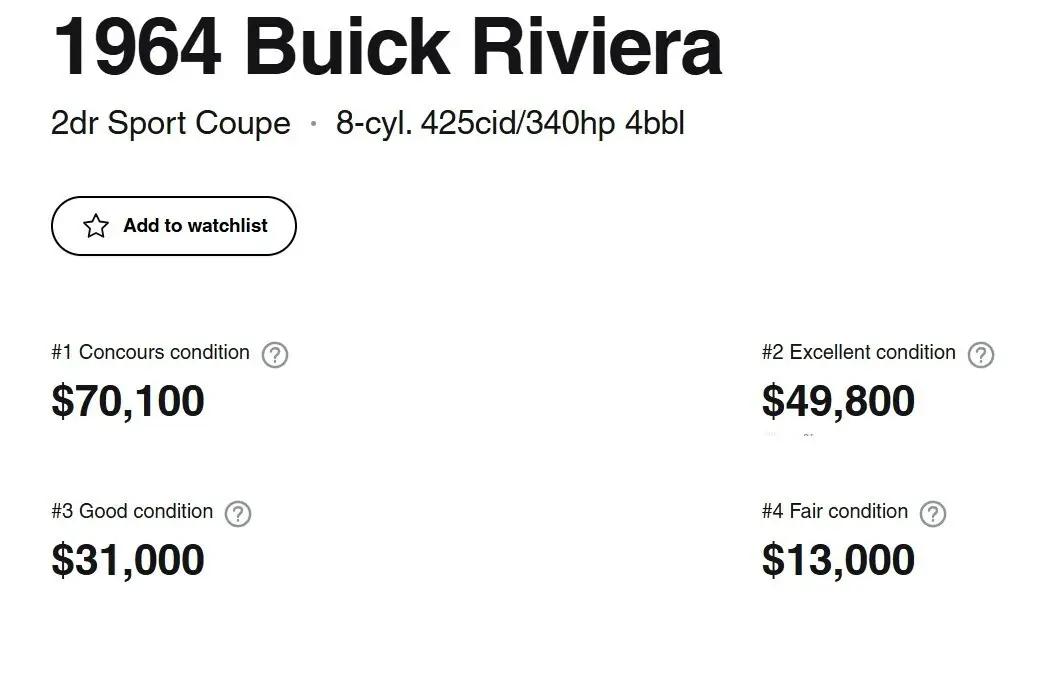Screen dimensions: 1040x673
Task: Select the word Buick in the heading
Action: pos(346,47)
